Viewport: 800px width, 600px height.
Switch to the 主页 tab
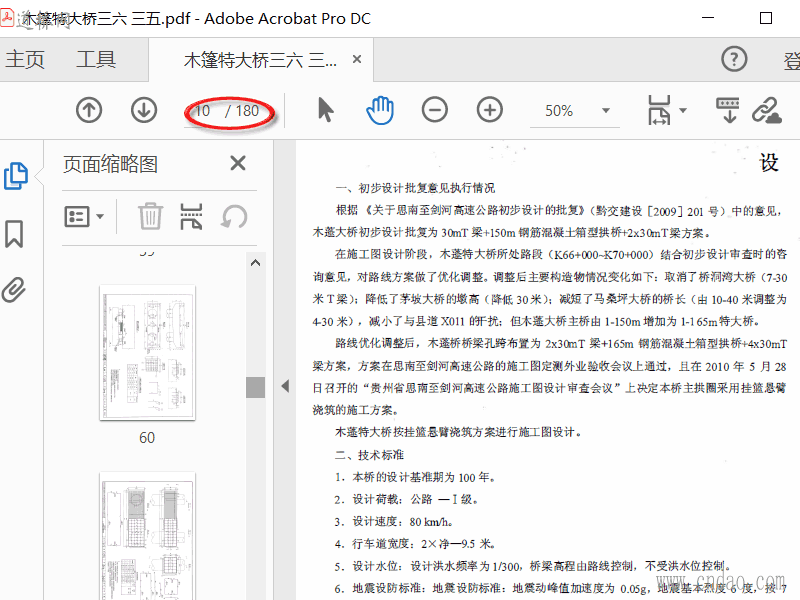tap(25, 60)
